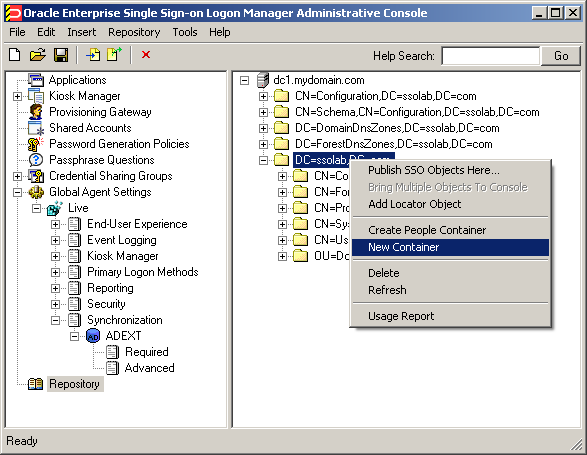Expand the Event Logging node
The width and height of the screenshot is (587, 455).
pyautogui.click(x=55, y=240)
